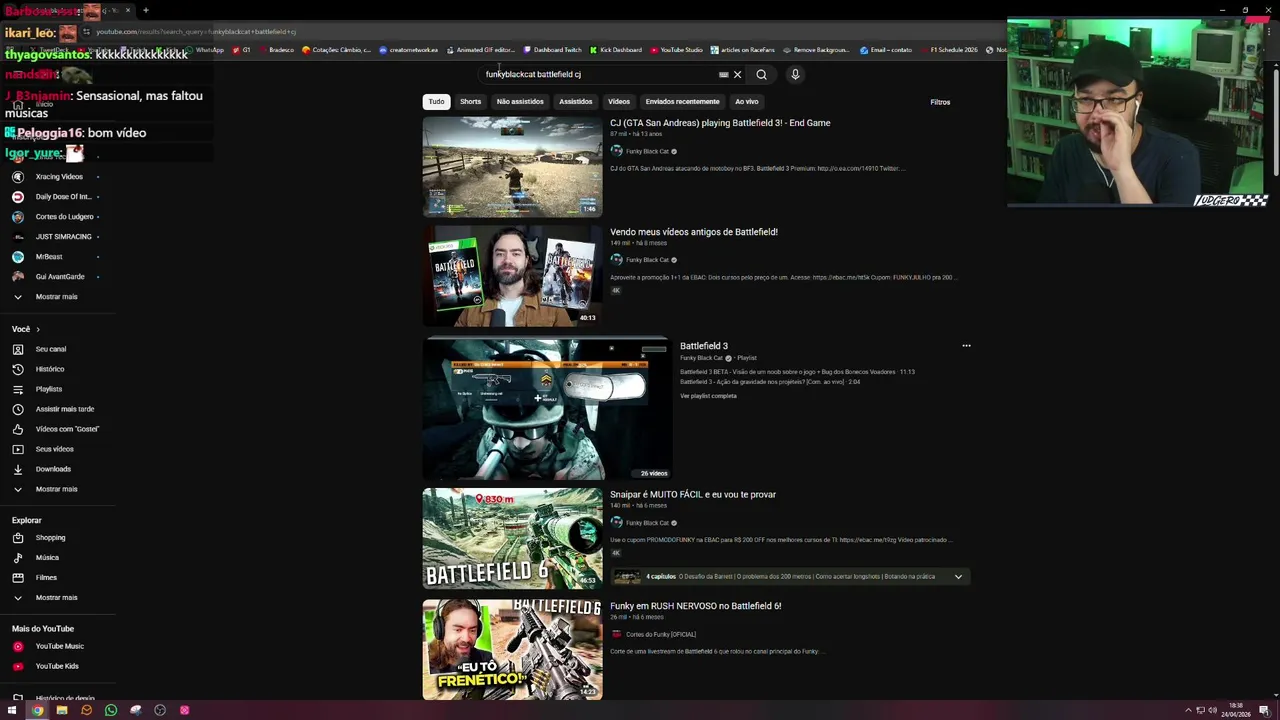Show hidden system tray icons

tap(1186, 710)
